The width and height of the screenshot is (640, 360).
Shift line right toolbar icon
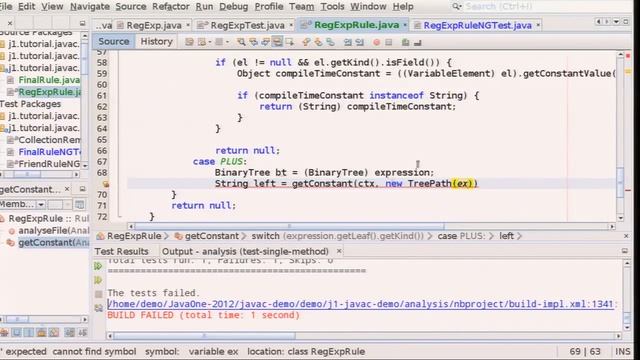pos(360,42)
